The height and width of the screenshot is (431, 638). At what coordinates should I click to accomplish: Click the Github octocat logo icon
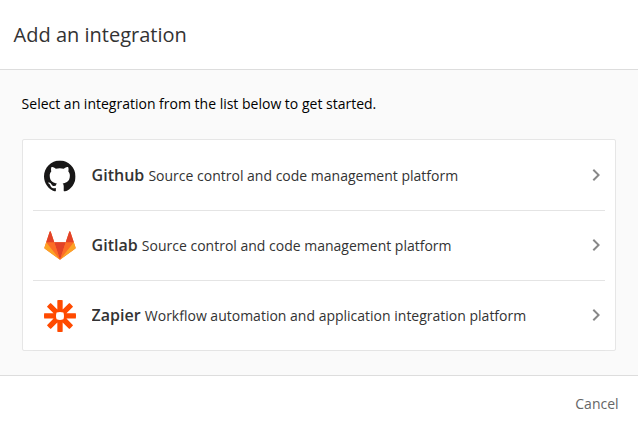point(60,176)
